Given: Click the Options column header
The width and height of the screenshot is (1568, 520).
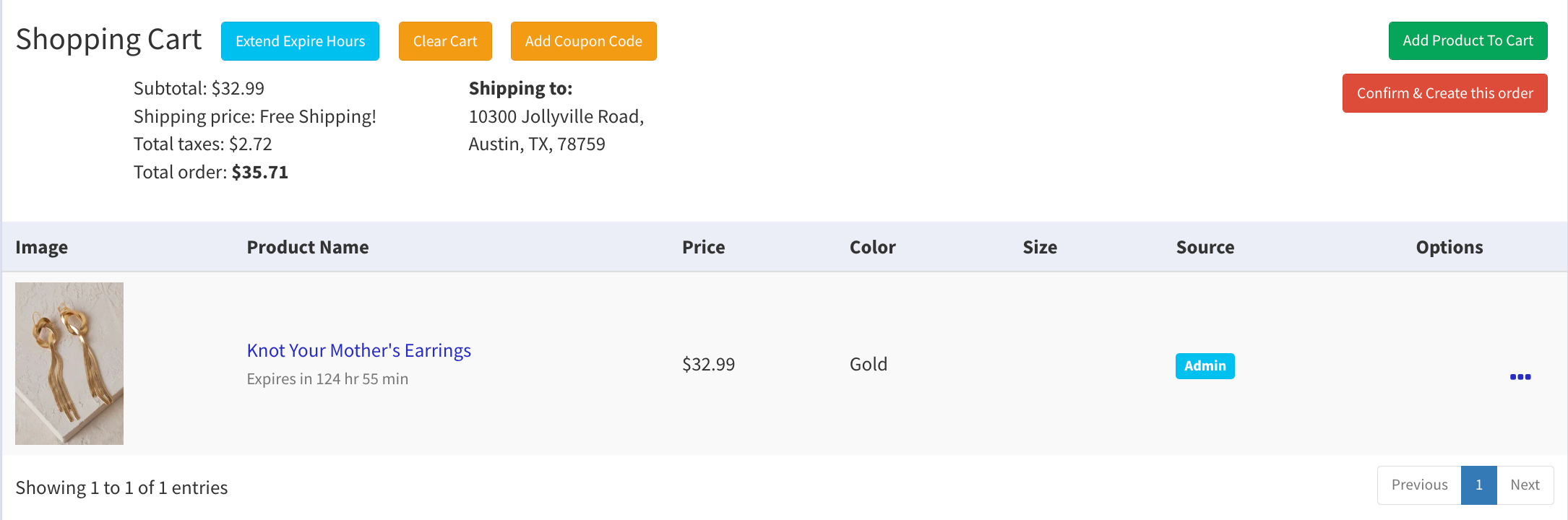Looking at the screenshot, I should pyautogui.click(x=1449, y=247).
